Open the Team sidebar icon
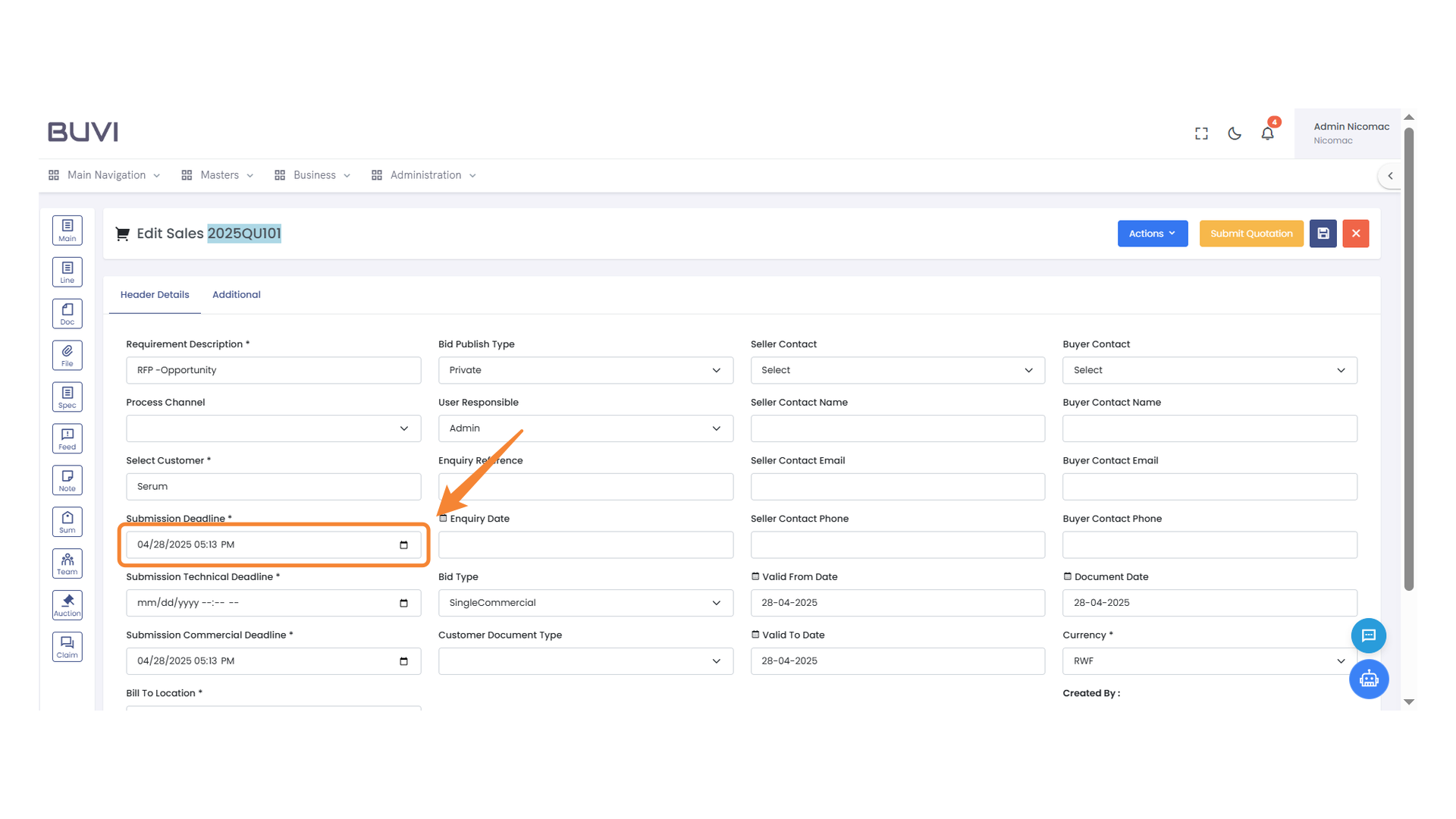 [67, 563]
